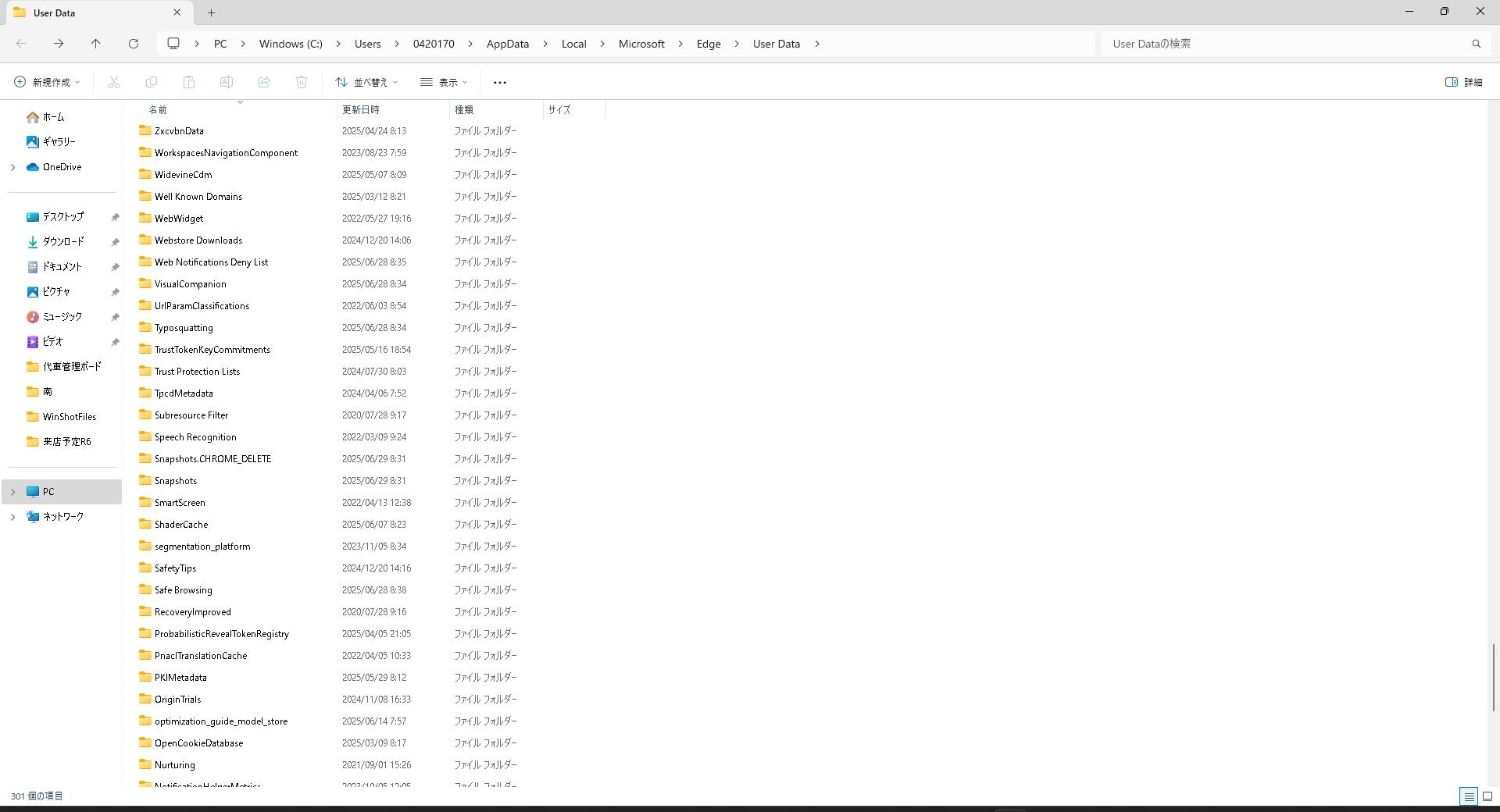
Task: Select the optimization_guide_model_store folder
Action: point(221,721)
